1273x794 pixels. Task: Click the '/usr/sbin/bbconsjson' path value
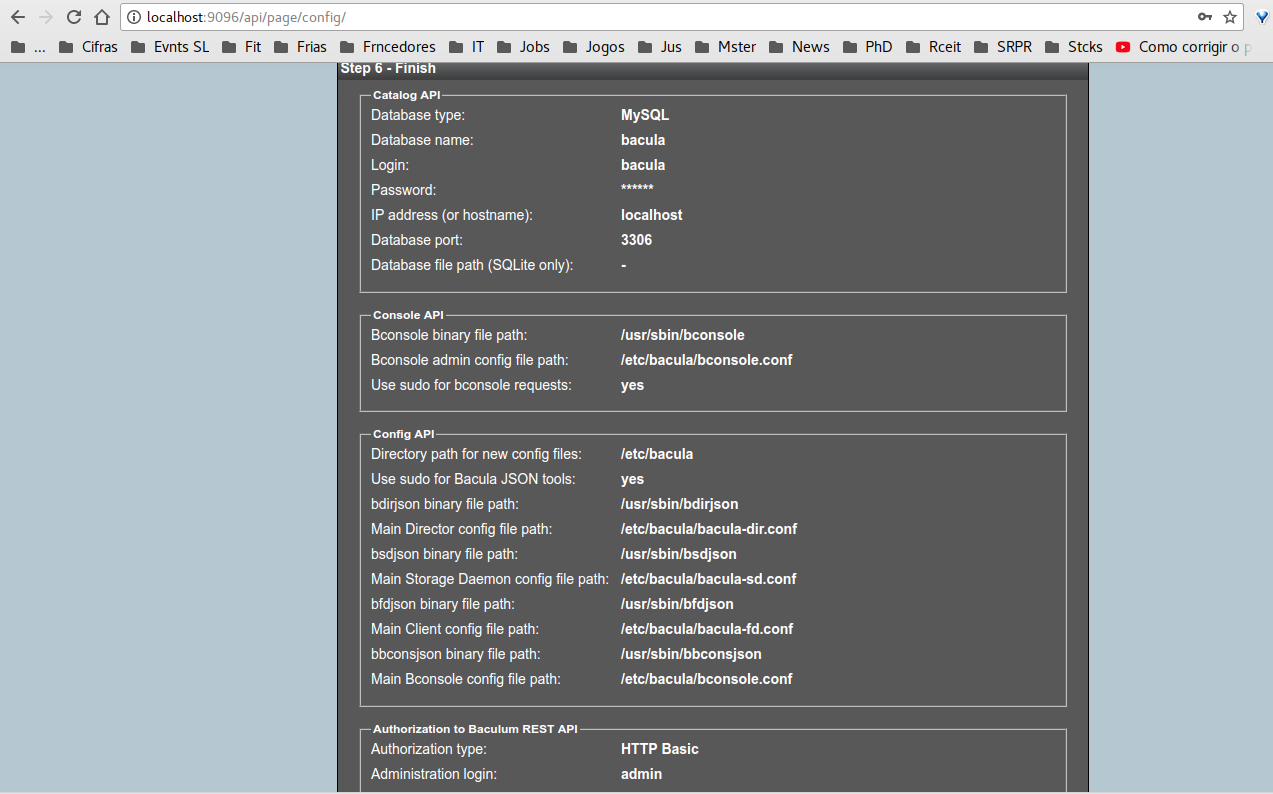[691, 654]
